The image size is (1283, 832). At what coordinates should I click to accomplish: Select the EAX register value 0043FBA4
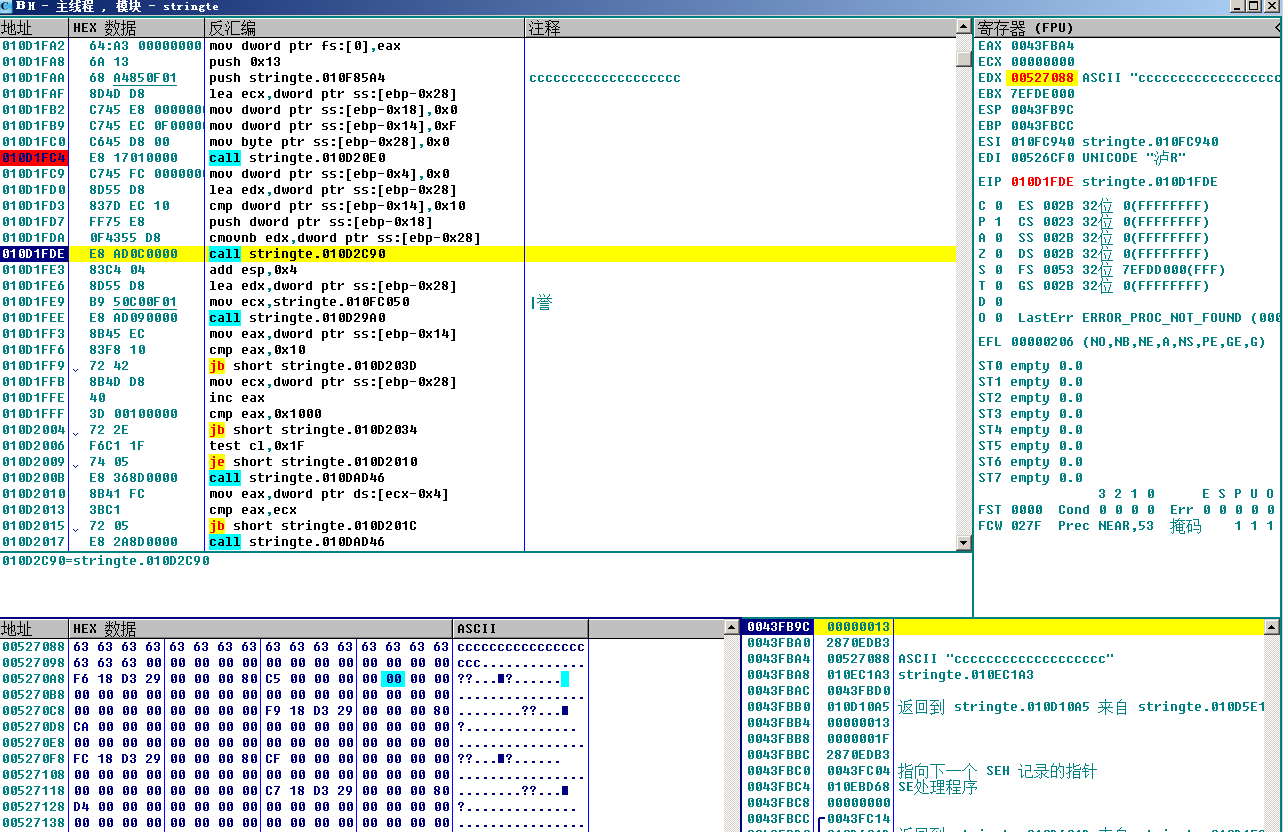(1042, 46)
